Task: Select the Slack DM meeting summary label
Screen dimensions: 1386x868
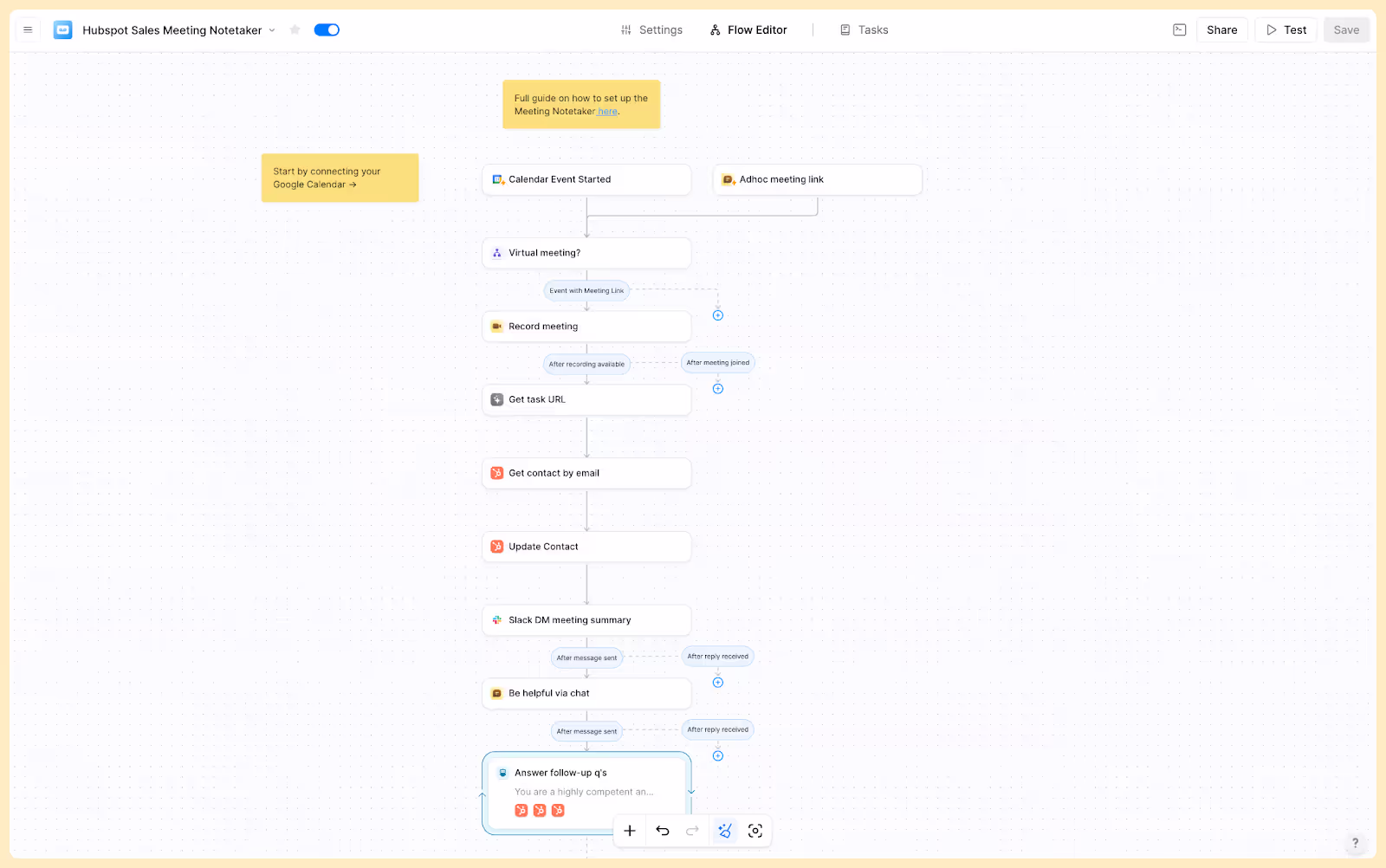Action: point(570,620)
